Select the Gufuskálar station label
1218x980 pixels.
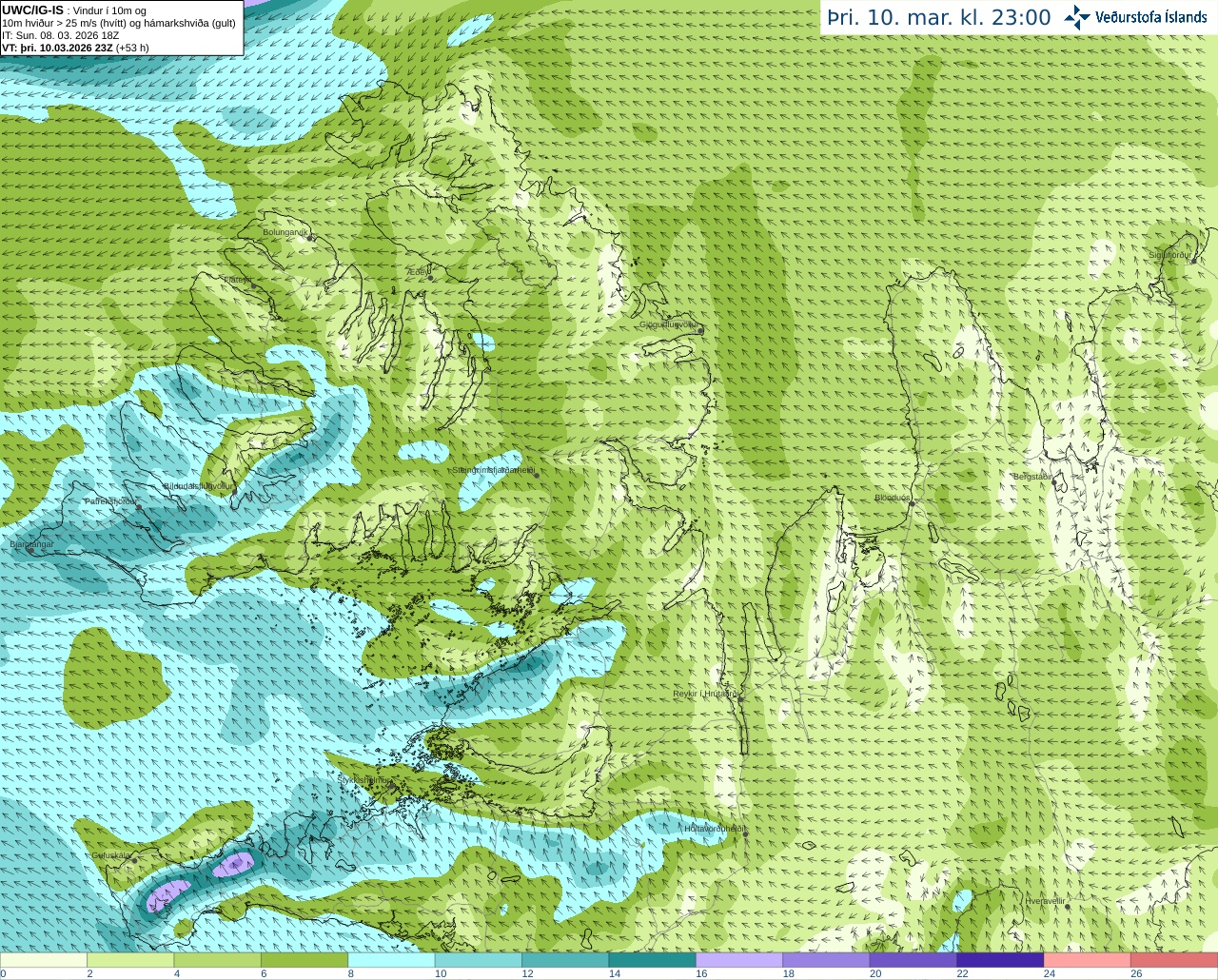click(111, 855)
